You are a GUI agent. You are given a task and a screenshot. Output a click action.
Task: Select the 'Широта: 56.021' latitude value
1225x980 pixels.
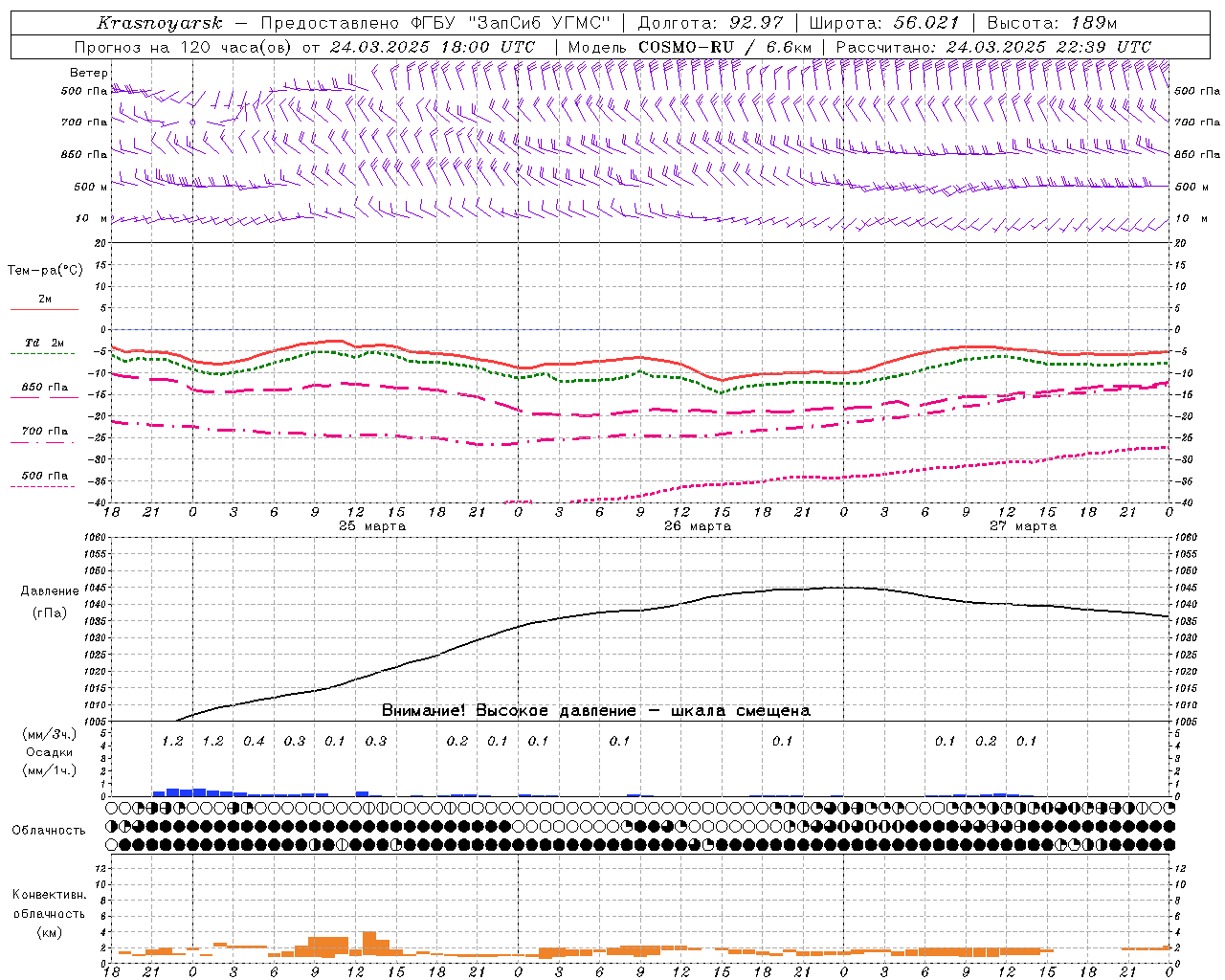(884, 23)
